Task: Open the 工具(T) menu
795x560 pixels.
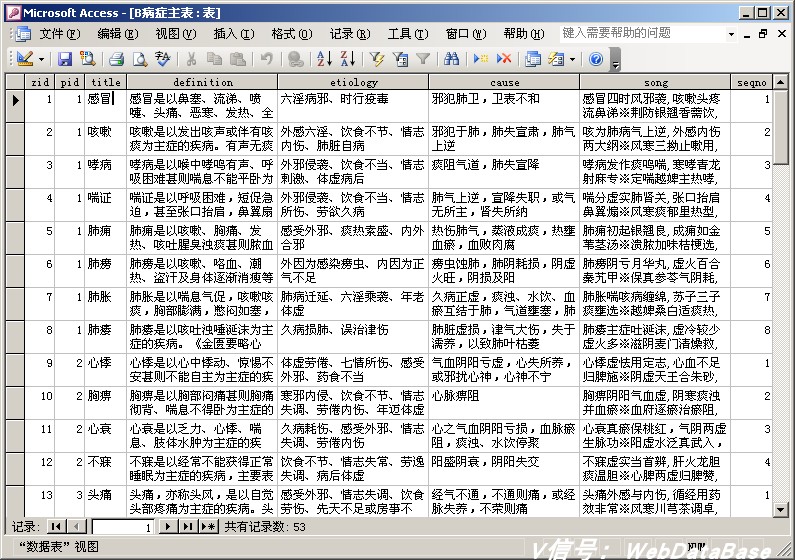Action: tap(408, 33)
